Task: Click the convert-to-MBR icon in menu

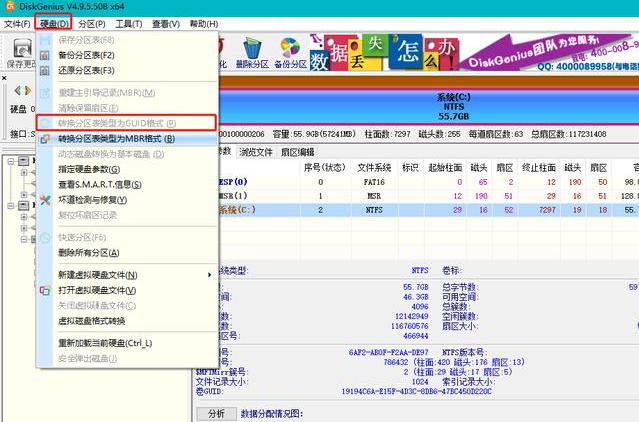Action: (45, 139)
